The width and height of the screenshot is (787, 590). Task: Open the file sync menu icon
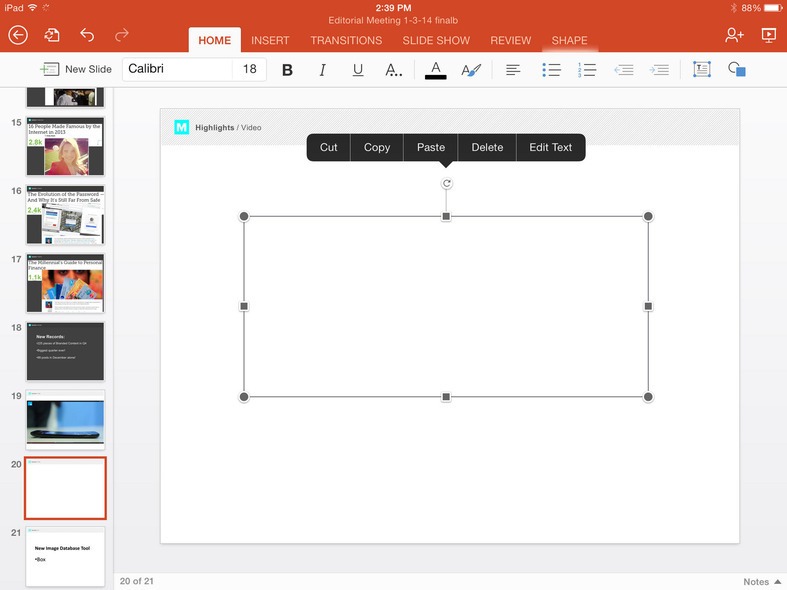click(52, 35)
